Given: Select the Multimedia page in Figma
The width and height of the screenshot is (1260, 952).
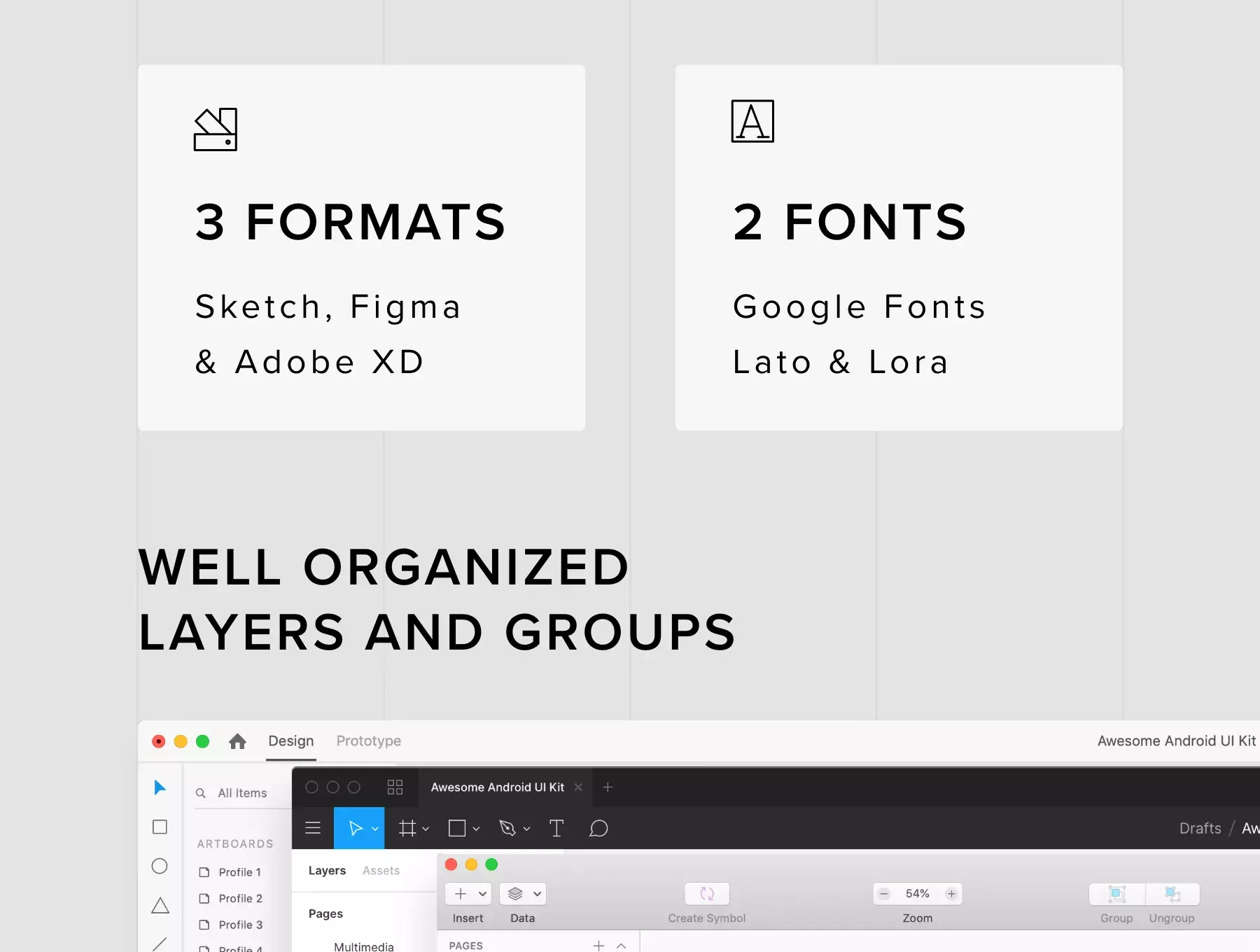Looking at the screenshot, I should point(364,946).
